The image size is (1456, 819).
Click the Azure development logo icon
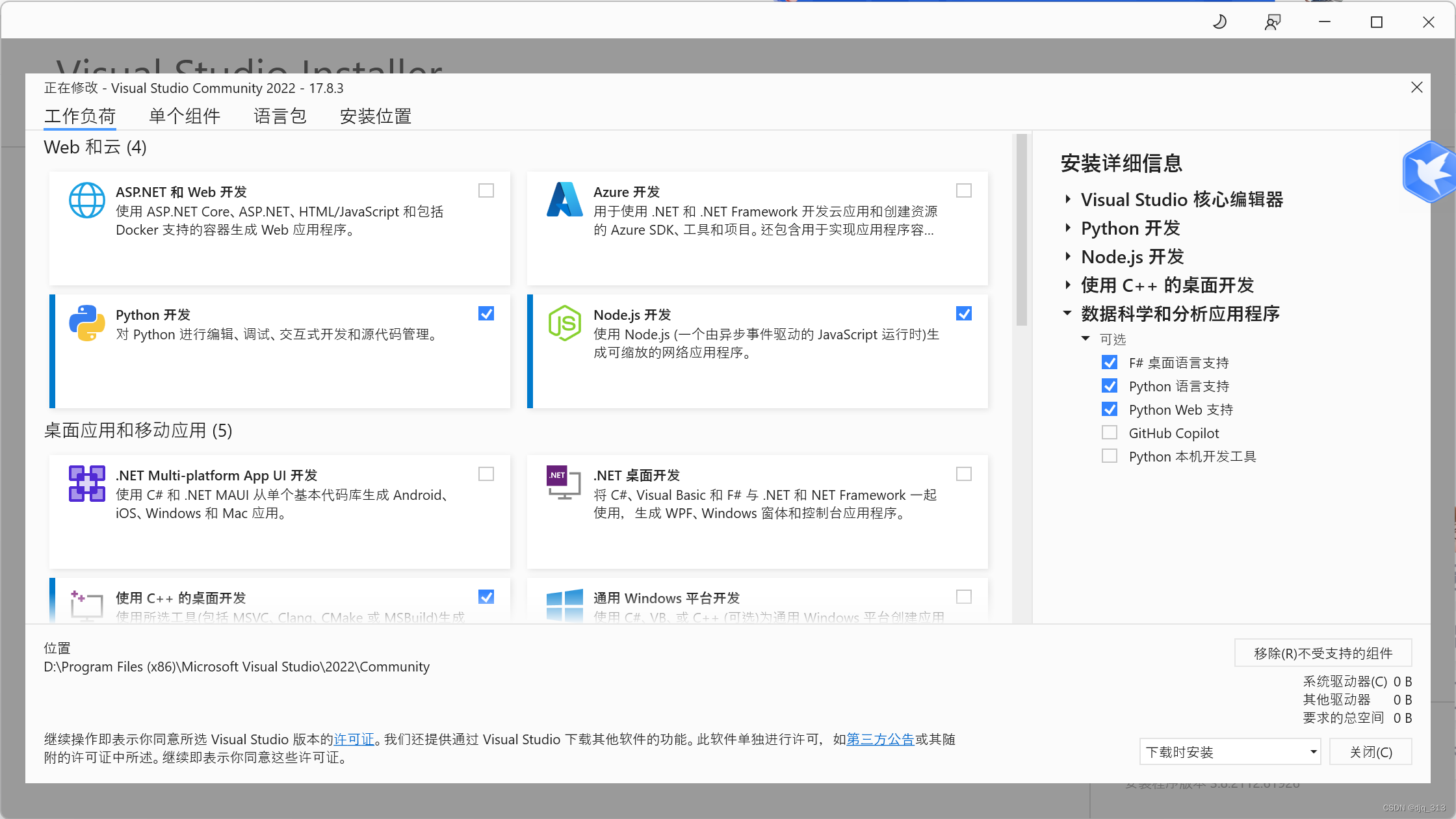point(564,200)
